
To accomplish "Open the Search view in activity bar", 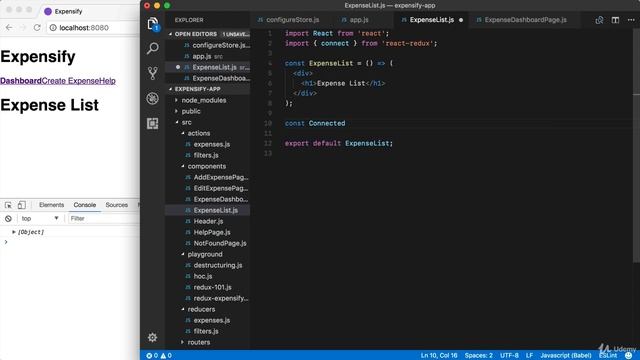I will tap(153, 48).
